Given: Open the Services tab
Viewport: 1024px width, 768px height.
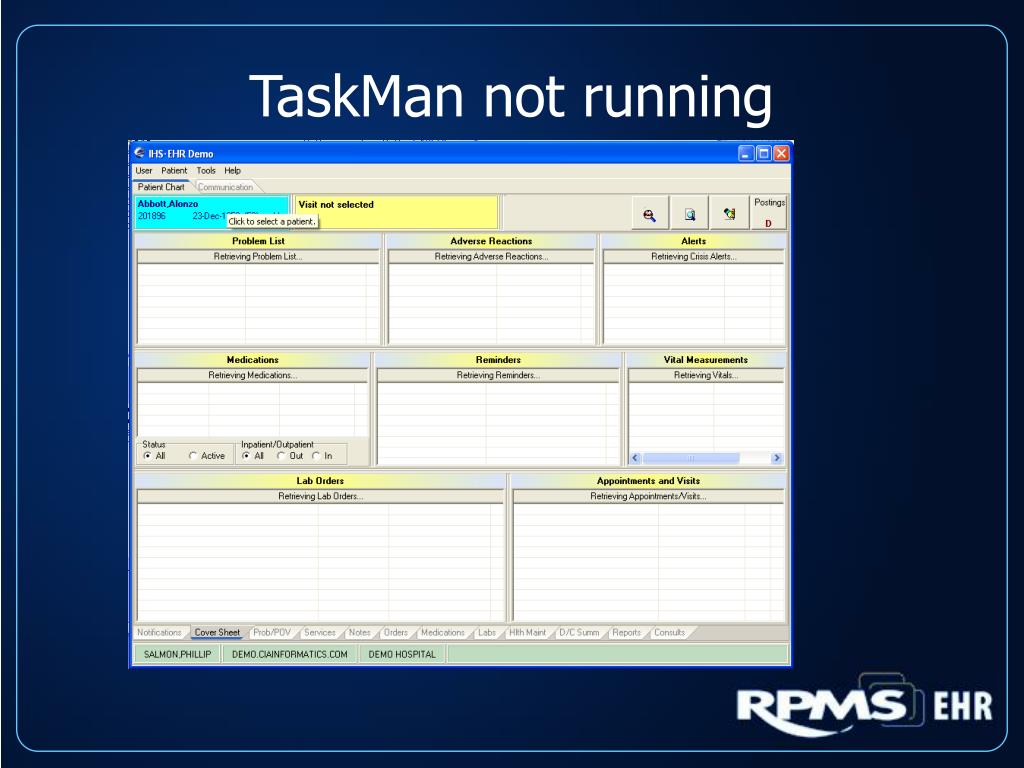Looking at the screenshot, I should (319, 632).
